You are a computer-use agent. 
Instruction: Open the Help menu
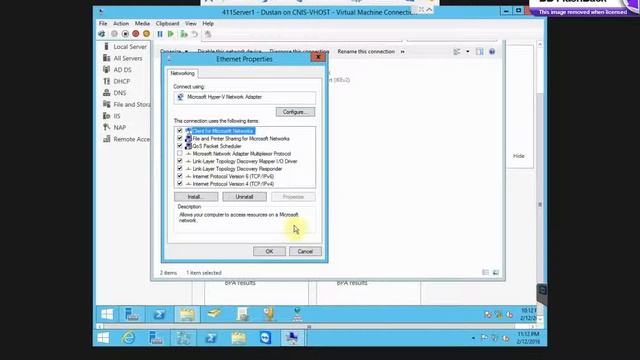[208, 24]
